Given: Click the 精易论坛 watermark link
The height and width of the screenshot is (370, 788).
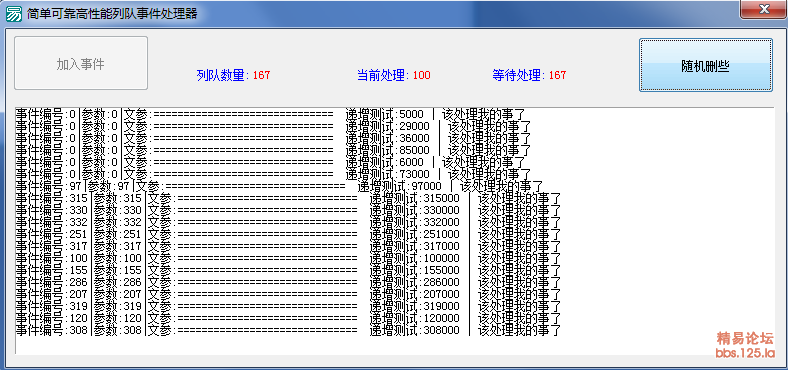Looking at the screenshot, I should pyautogui.click(x=745, y=338).
